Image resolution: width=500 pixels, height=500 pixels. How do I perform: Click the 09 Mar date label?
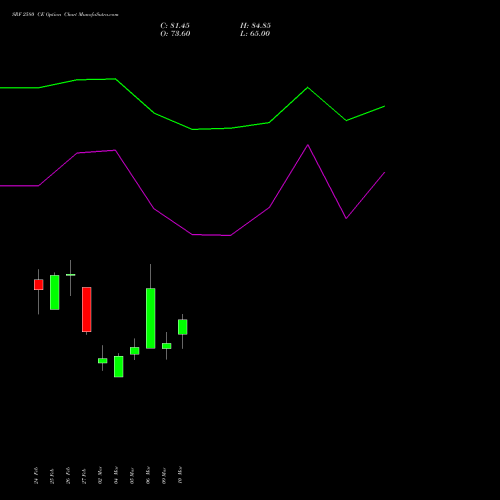click(x=164, y=476)
